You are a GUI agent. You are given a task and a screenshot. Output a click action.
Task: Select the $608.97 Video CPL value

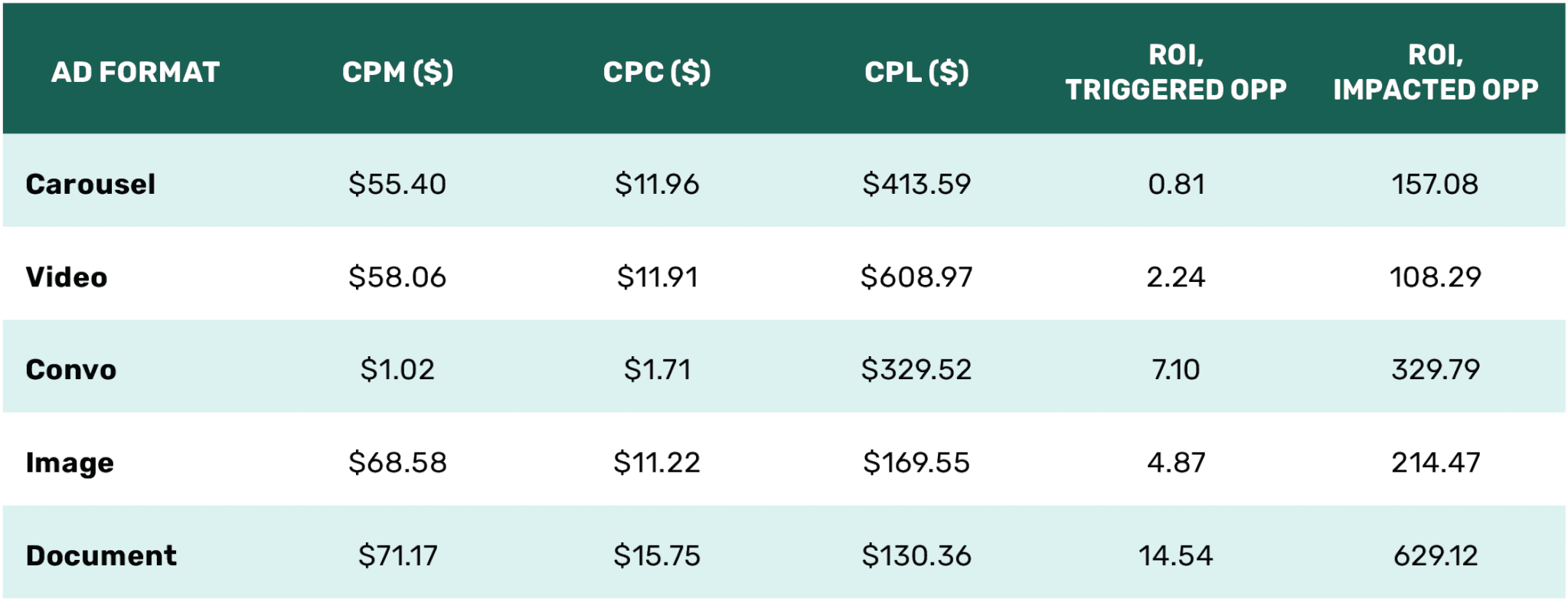click(x=916, y=277)
